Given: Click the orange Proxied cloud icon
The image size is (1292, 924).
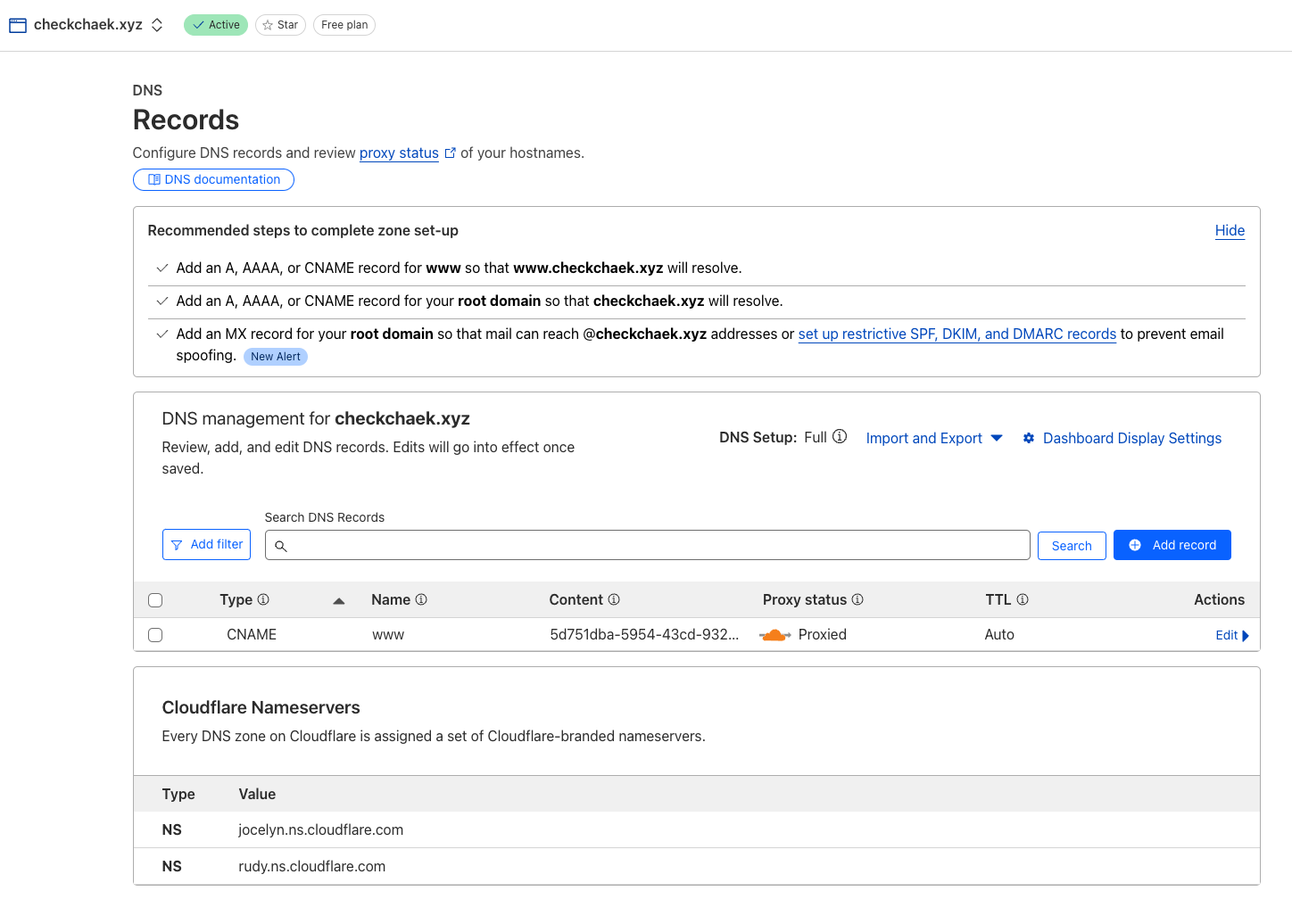Looking at the screenshot, I should pyautogui.click(x=774, y=635).
